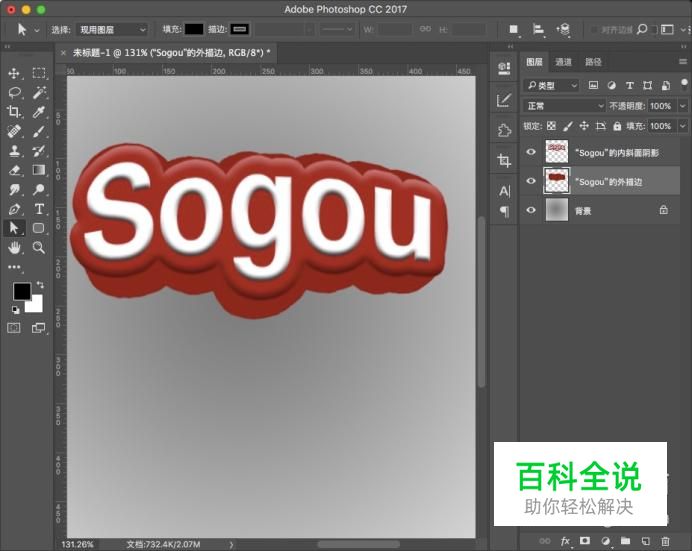Select the History Brush tool
The height and width of the screenshot is (551, 692).
pyautogui.click(x=39, y=151)
